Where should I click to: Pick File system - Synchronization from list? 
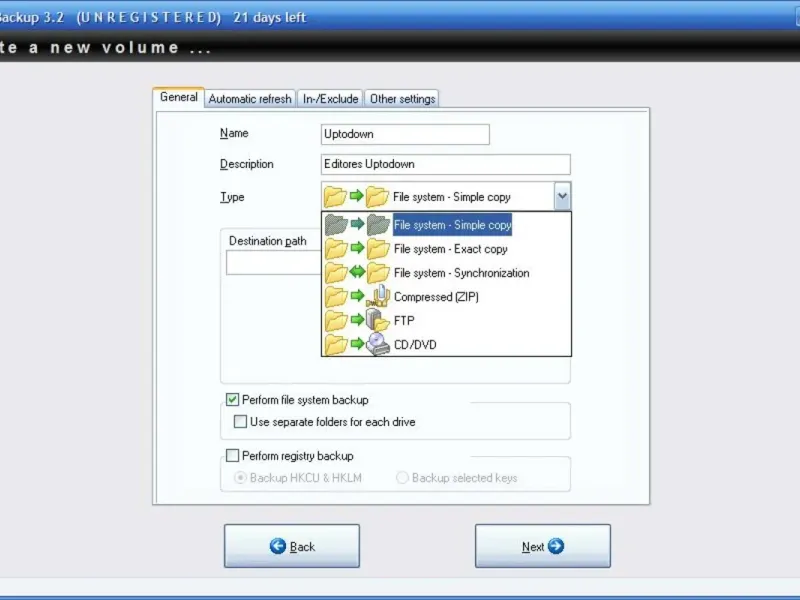tap(446, 273)
